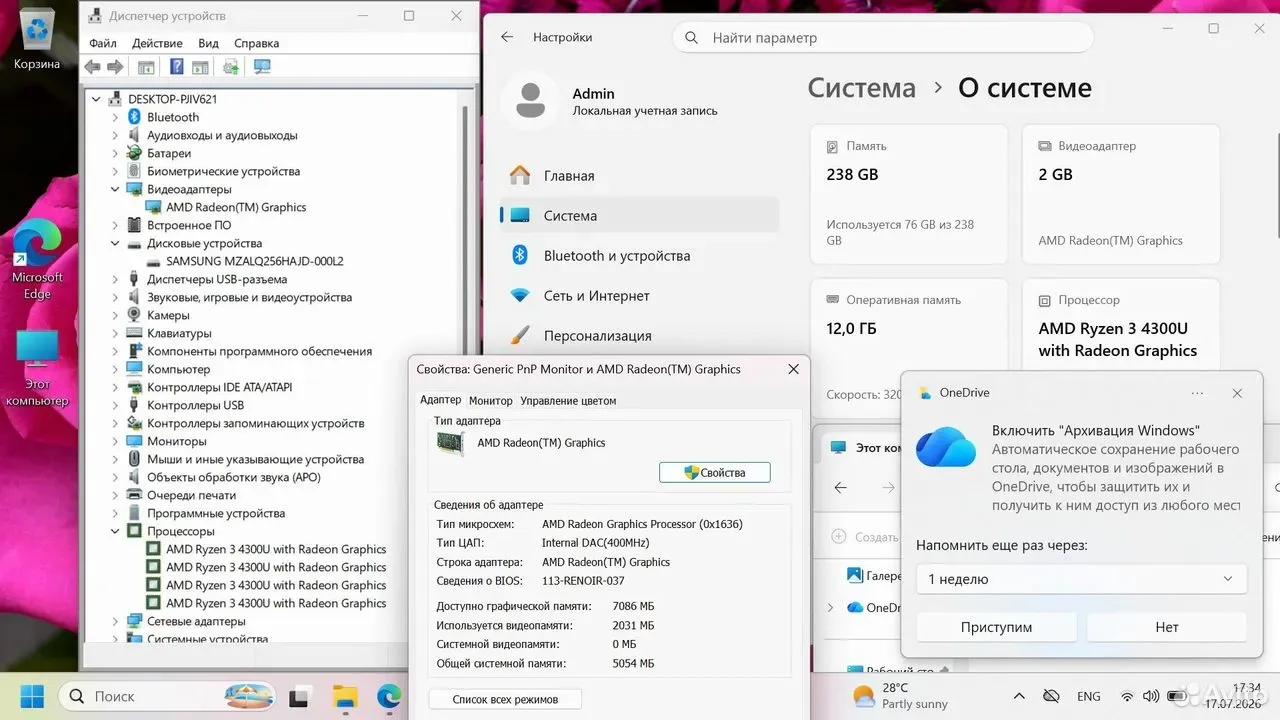Open Edge browser from taskbar
The width and height of the screenshot is (1280, 720).
[388, 696]
